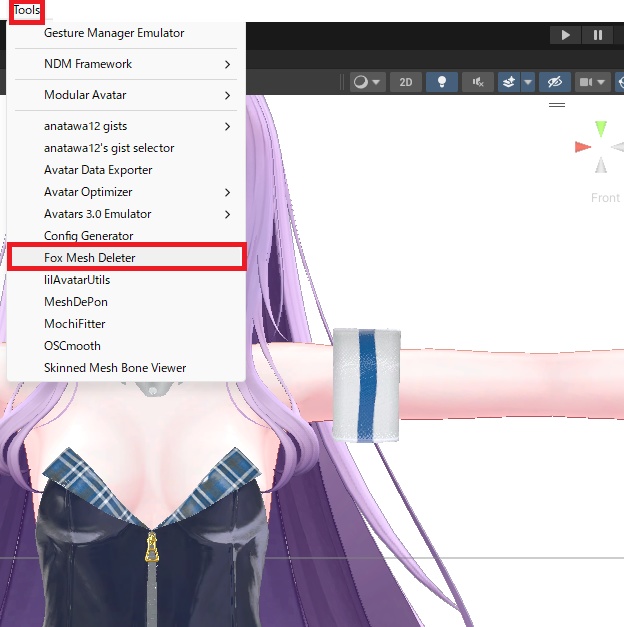Open the Avatar Optimizer submenu

(126, 192)
